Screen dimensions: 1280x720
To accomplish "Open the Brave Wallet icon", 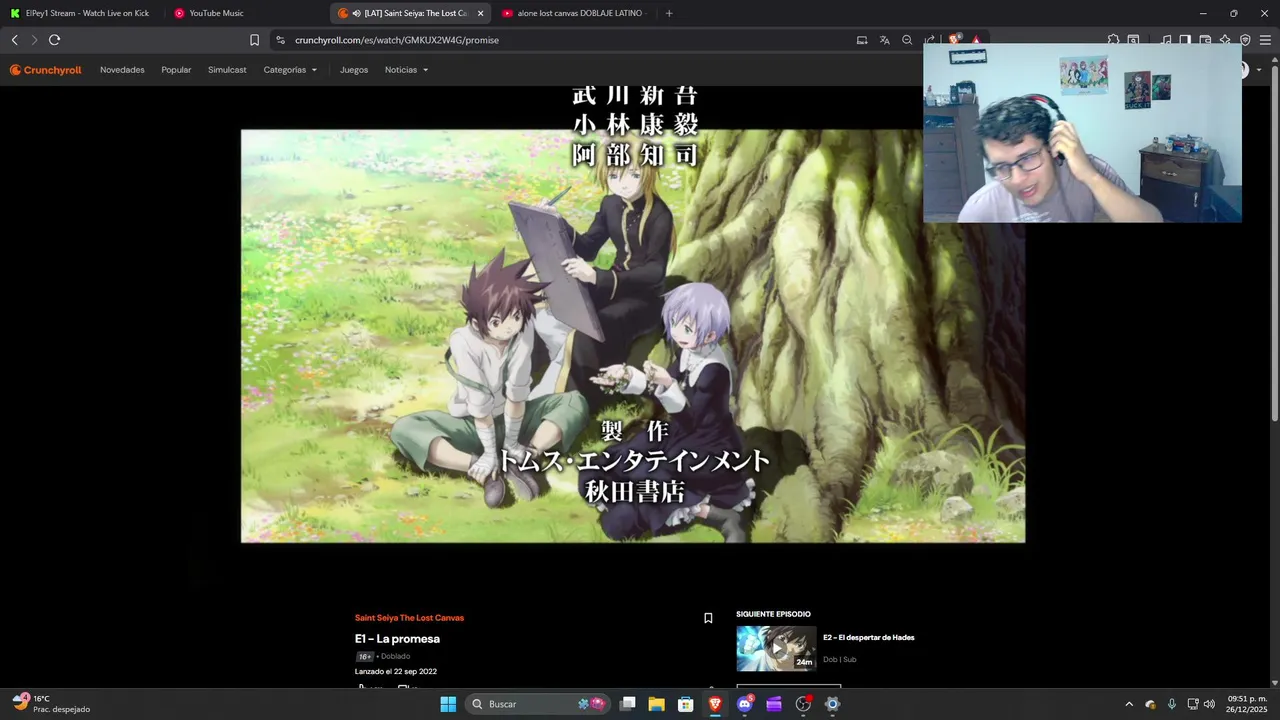I will pyautogui.click(x=1205, y=40).
